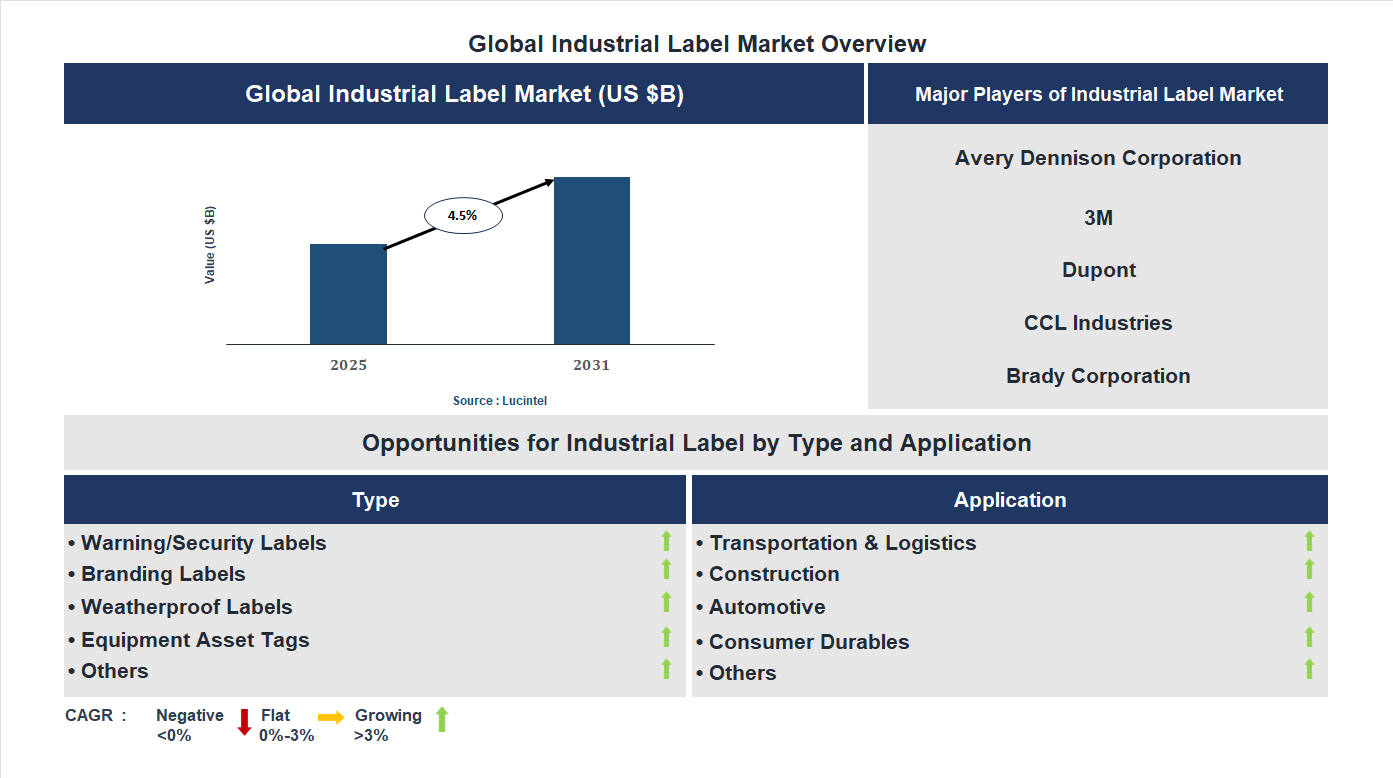This screenshot has width=1393, height=778.
Task: Open the Source: Lucintel link
Action: coord(499,400)
